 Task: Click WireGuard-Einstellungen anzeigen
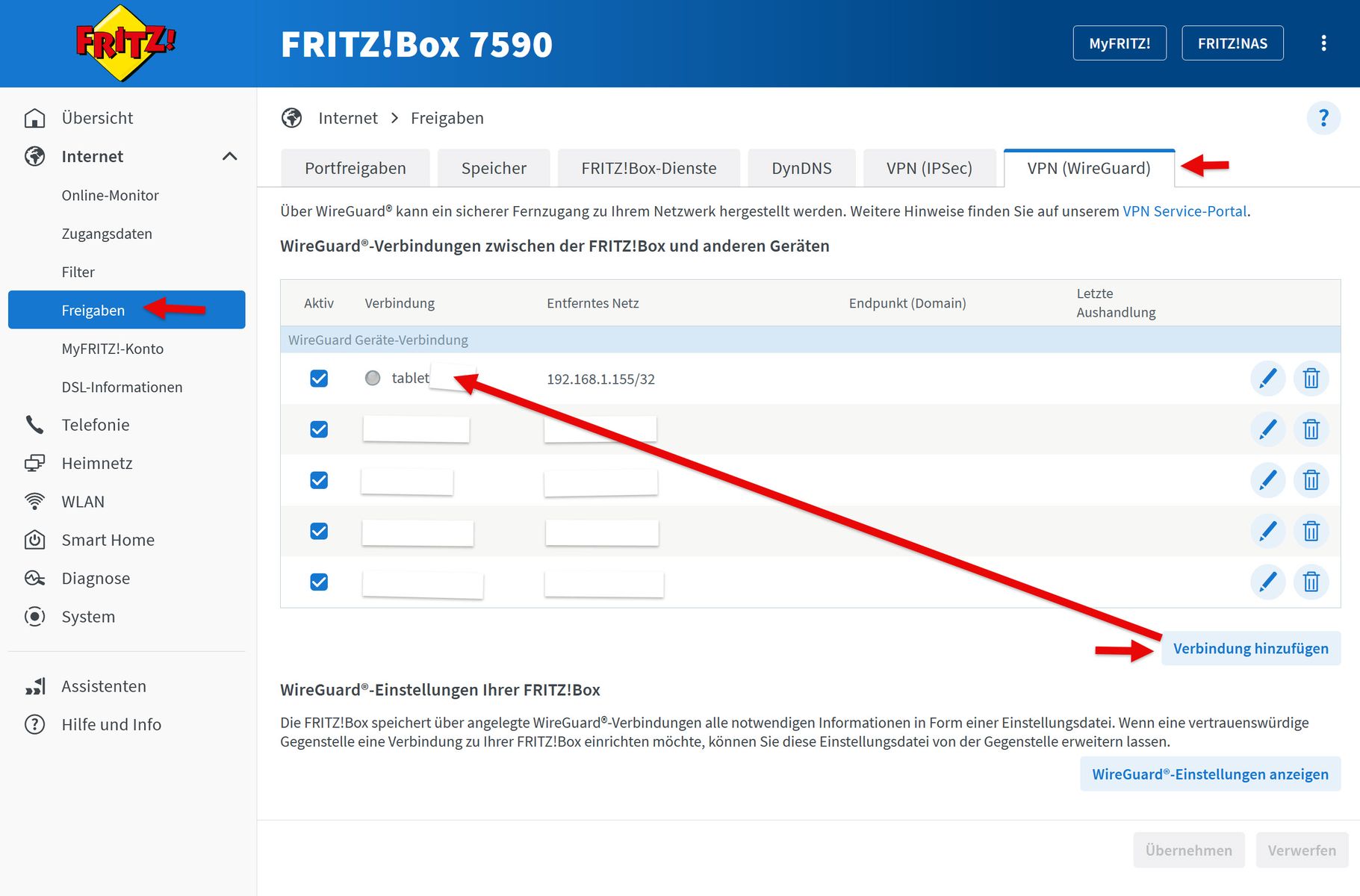point(1210,774)
